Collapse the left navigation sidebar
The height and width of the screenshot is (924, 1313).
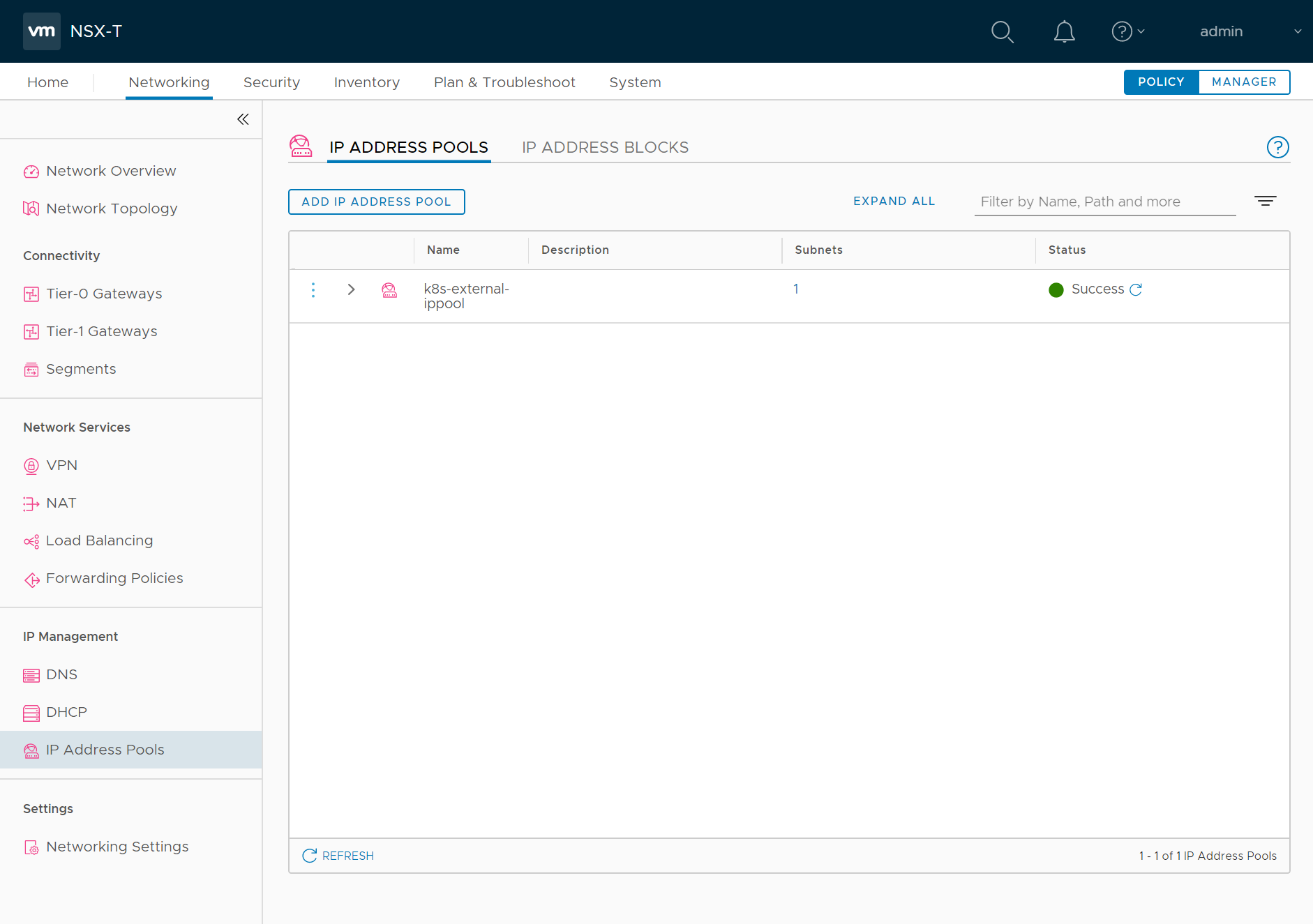coord(243,119)
